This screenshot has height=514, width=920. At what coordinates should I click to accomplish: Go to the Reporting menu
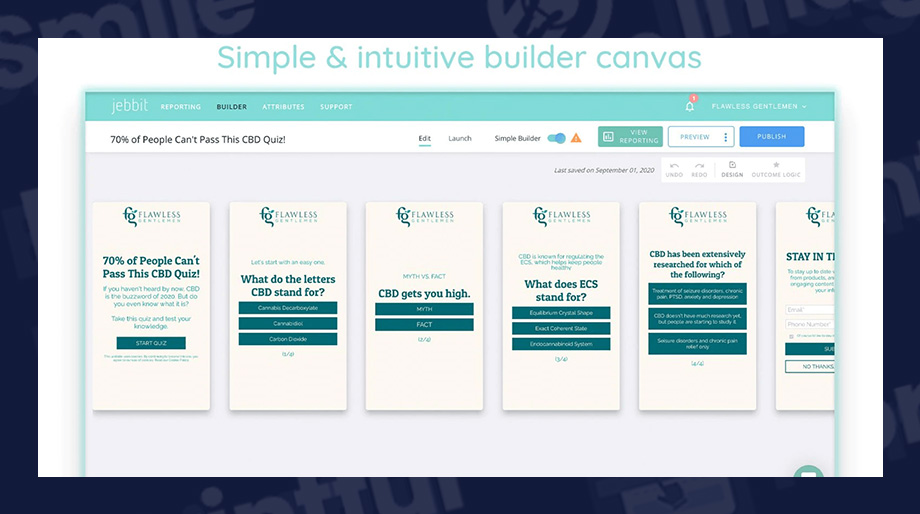tap(181, 107)
